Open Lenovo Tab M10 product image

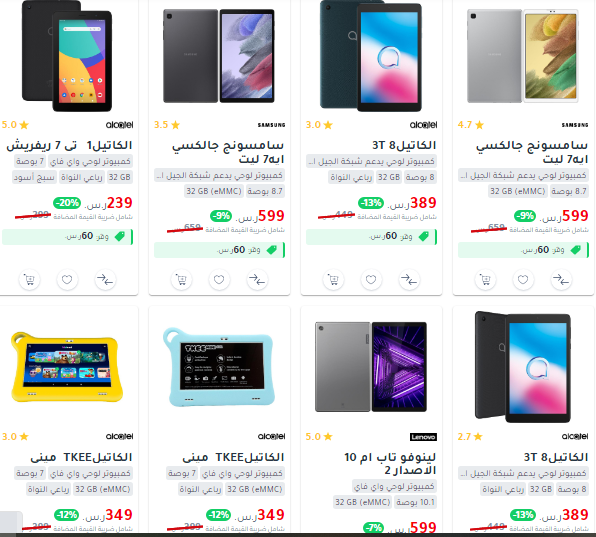point(371,367)
